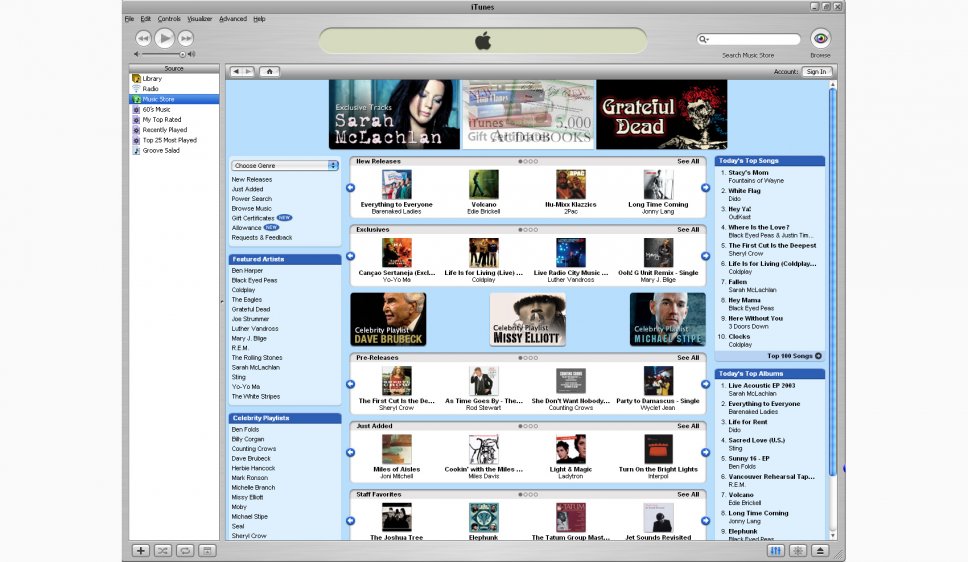Click next arrow in New Releases

pyautogui.click(x=705, y=187)
